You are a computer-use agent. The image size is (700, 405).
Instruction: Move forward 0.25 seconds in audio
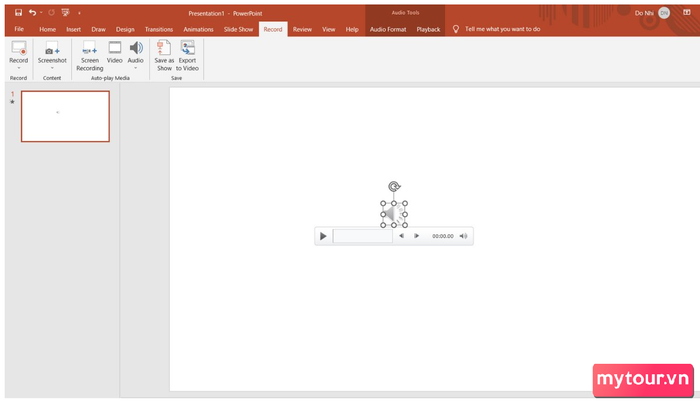coord(416,236)
